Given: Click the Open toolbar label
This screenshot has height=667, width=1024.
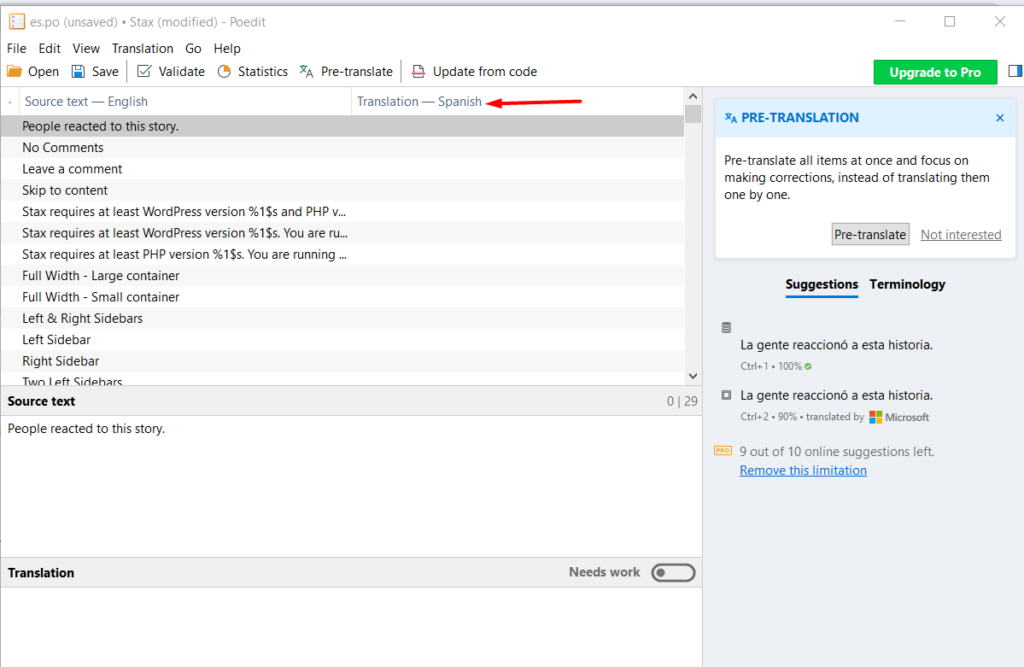Looking at the screenshot, I should coord(43,71).
